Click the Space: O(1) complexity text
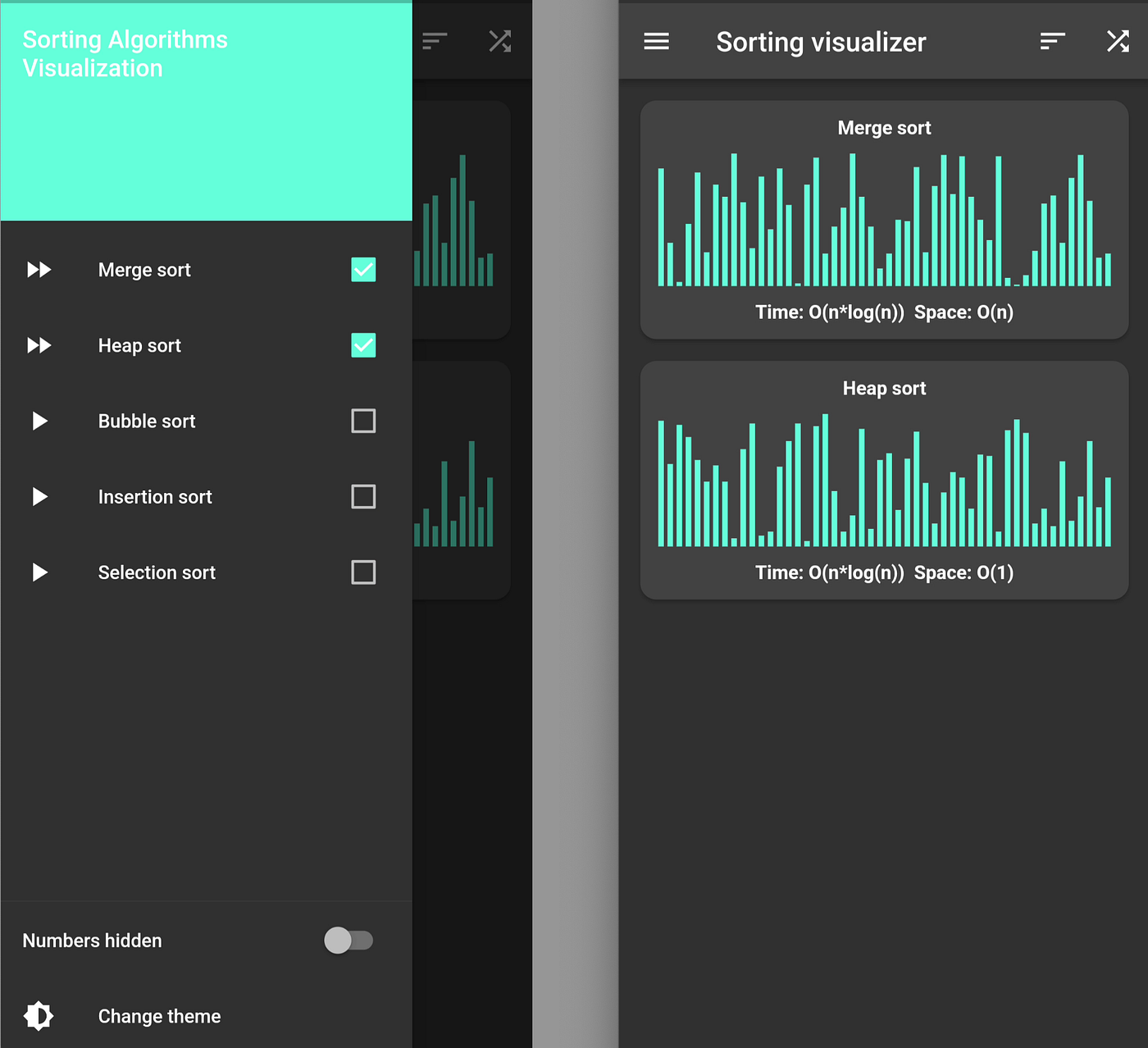Screen dimensions: 1148x1048 click(963, 572)
